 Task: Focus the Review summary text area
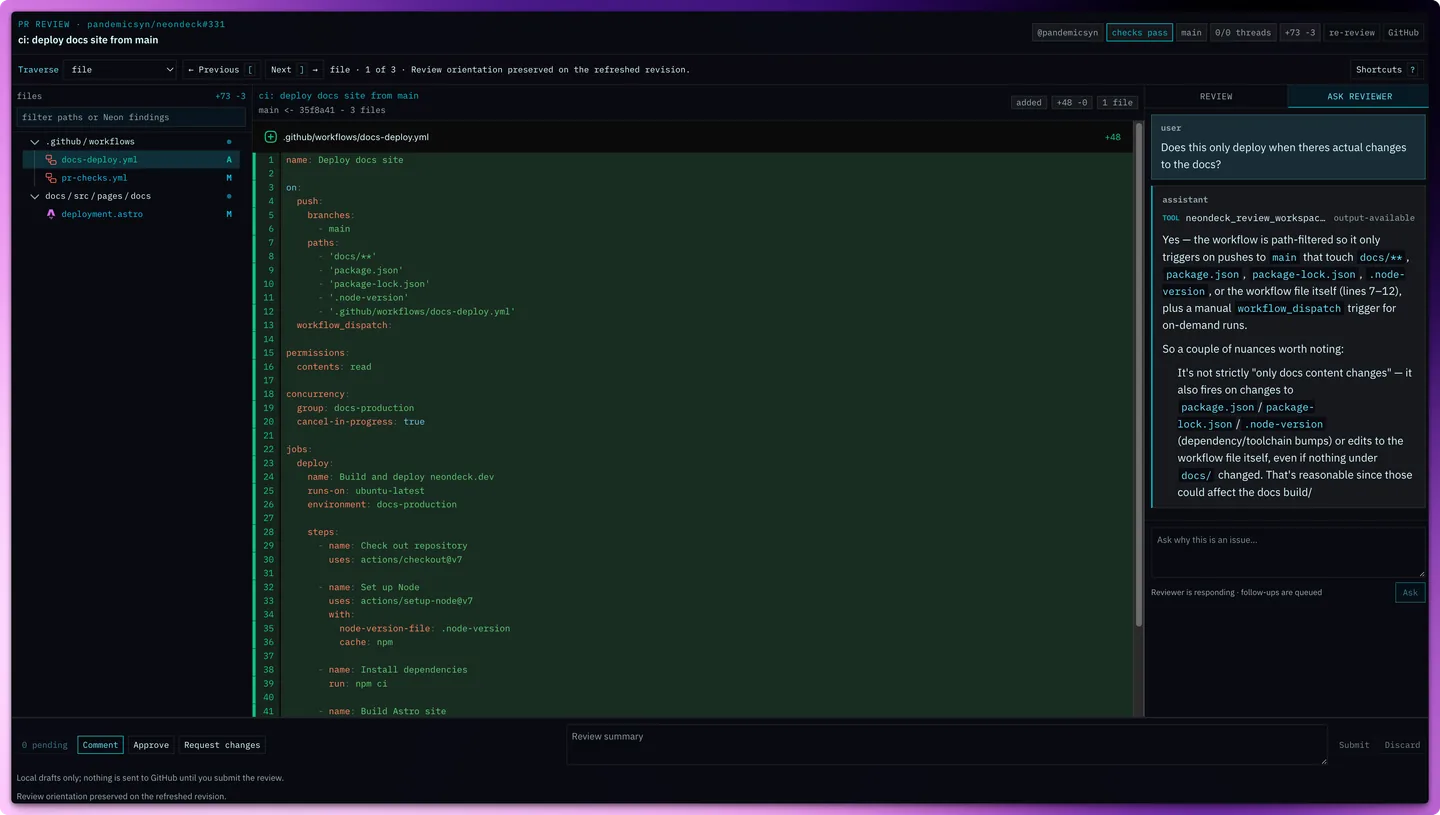click(x=946, y=745)
